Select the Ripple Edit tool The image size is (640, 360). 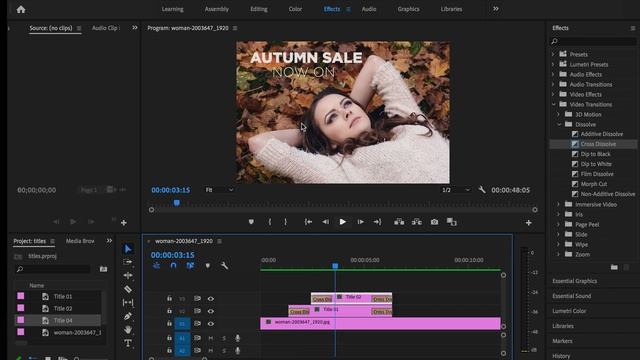128,276
